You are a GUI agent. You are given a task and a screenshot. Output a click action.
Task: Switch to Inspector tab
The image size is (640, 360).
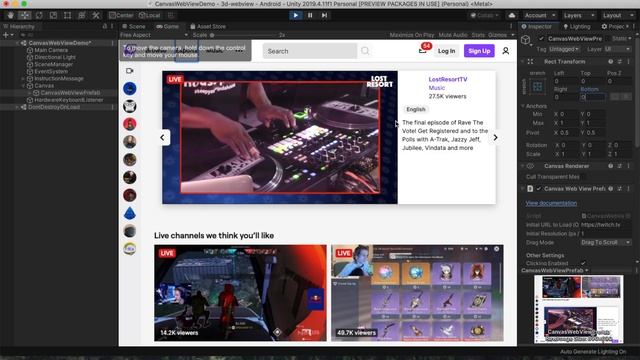[536, 26]
